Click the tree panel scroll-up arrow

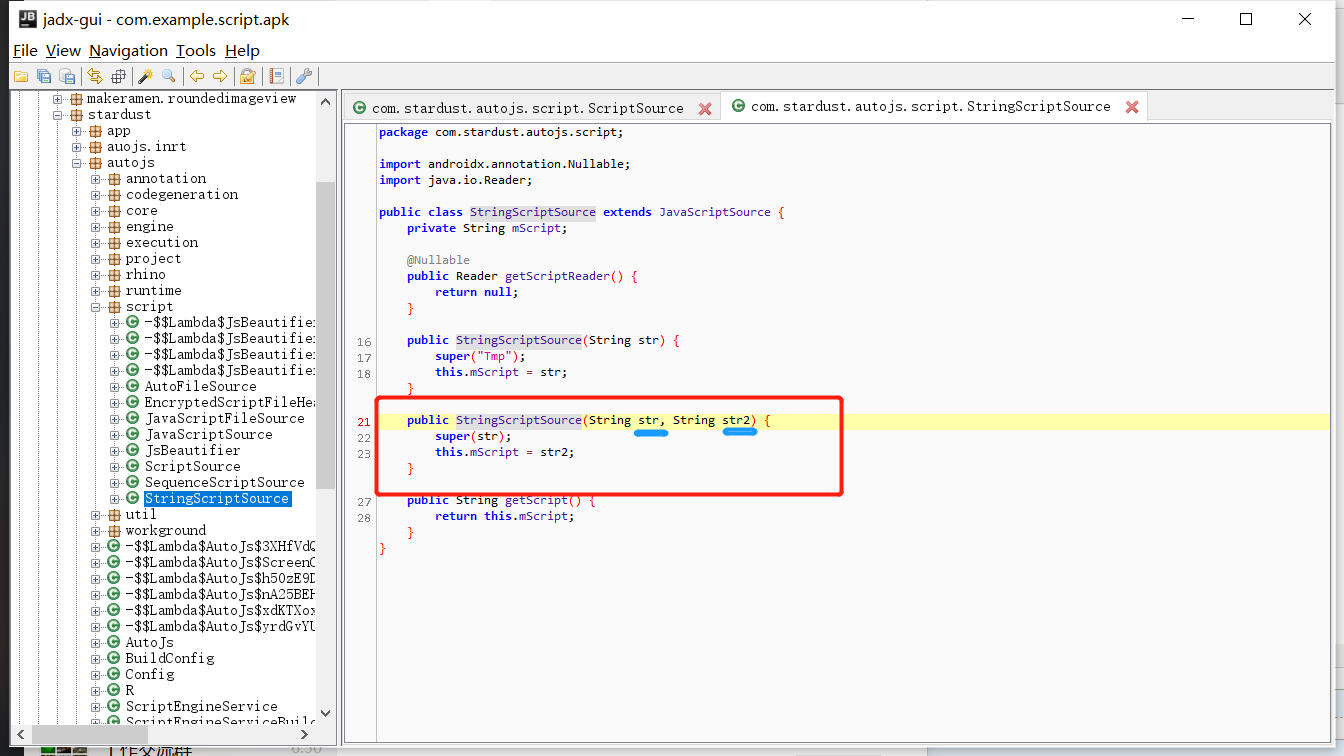[325, 101]
